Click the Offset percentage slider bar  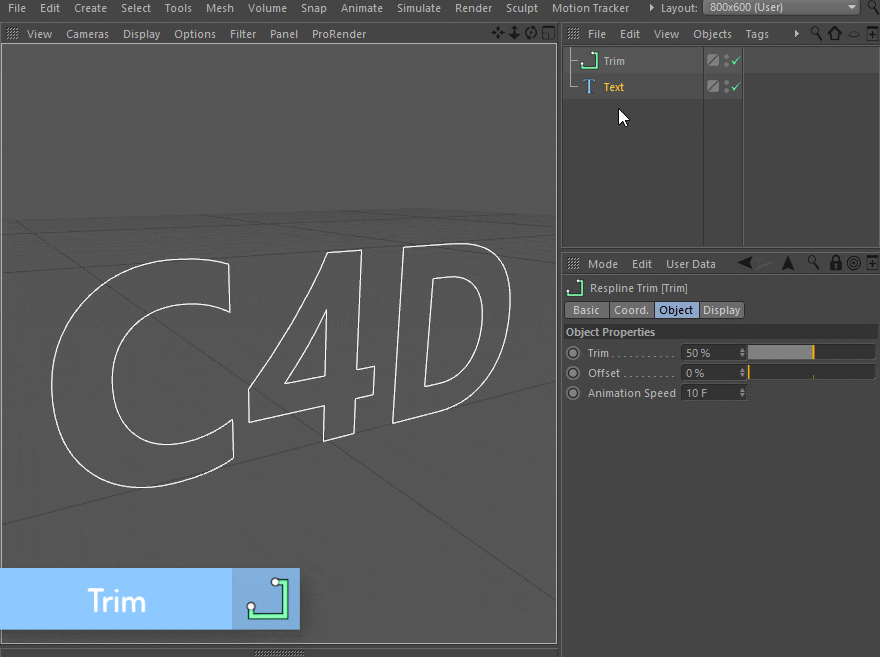(811, 372)
